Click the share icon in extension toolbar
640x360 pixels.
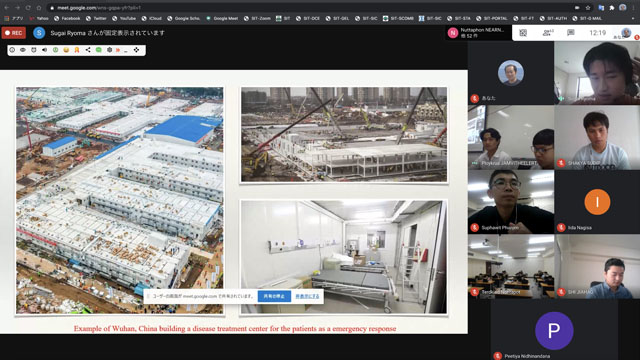pyautogui.click(x=88, y=50)
